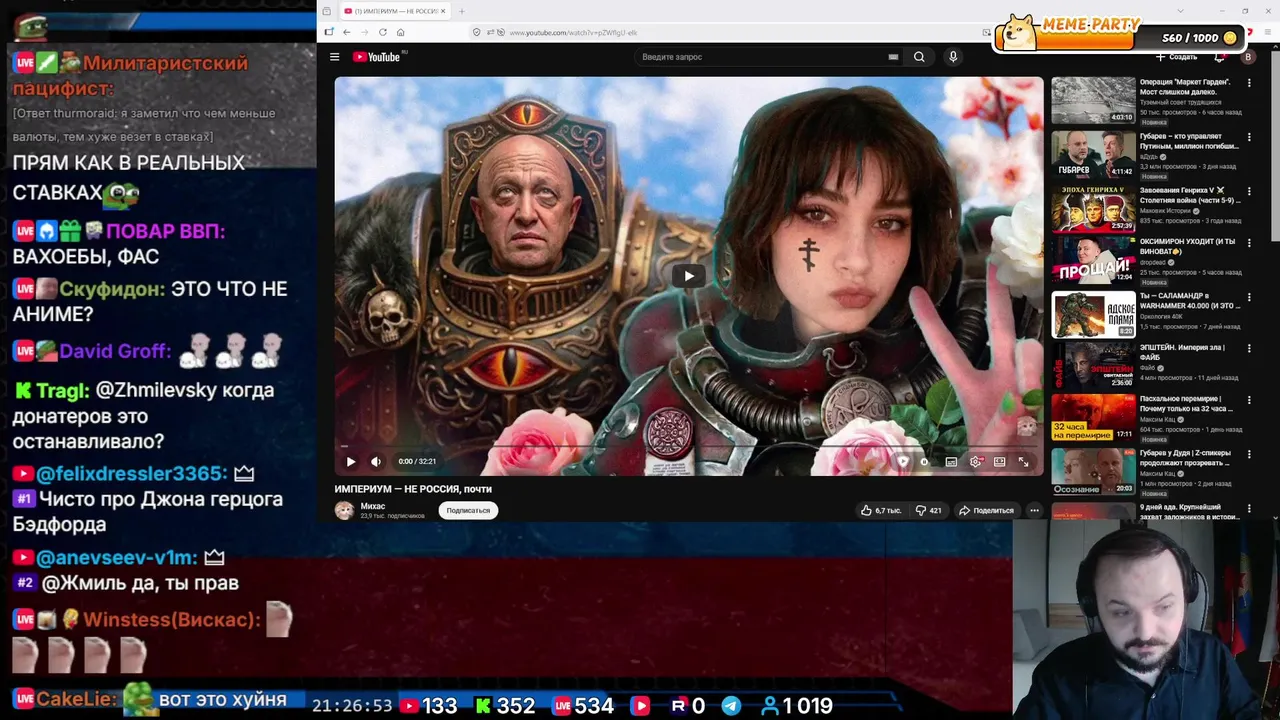Image resolution: width=1280 pixels, height=720 pixels.
Task: Open options for Ты — САЛАМАНДР video
Action: 1249,298
